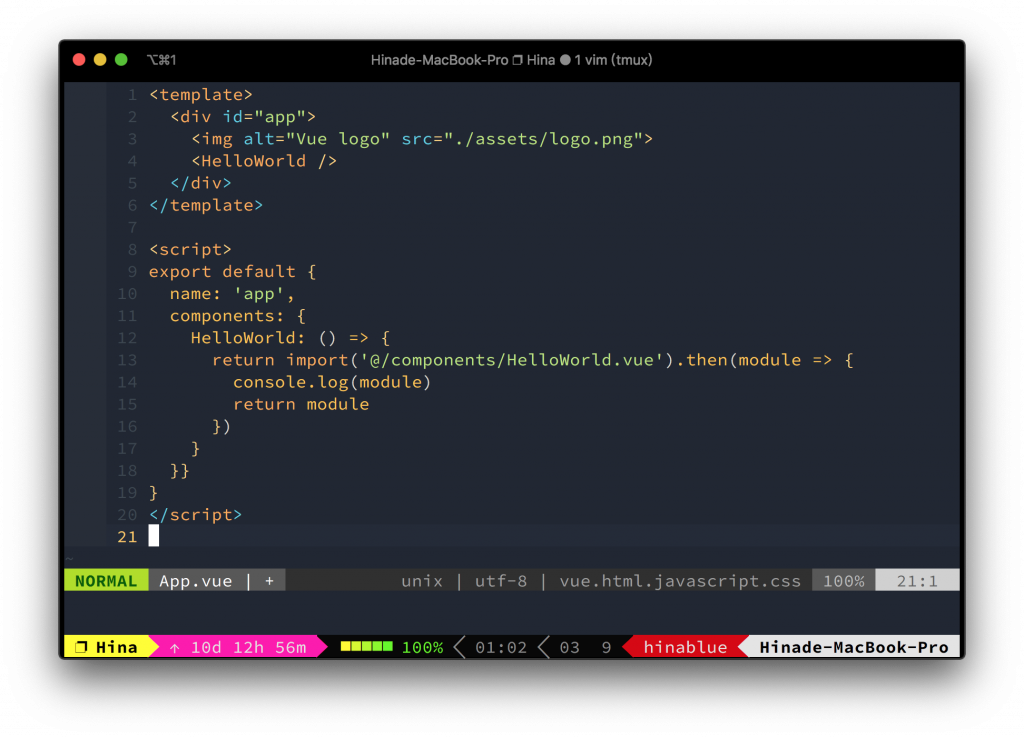Viewport: 1024px width, 737px height.
Task: Click the App.vue filename in statusline
Action: [196, 580]
